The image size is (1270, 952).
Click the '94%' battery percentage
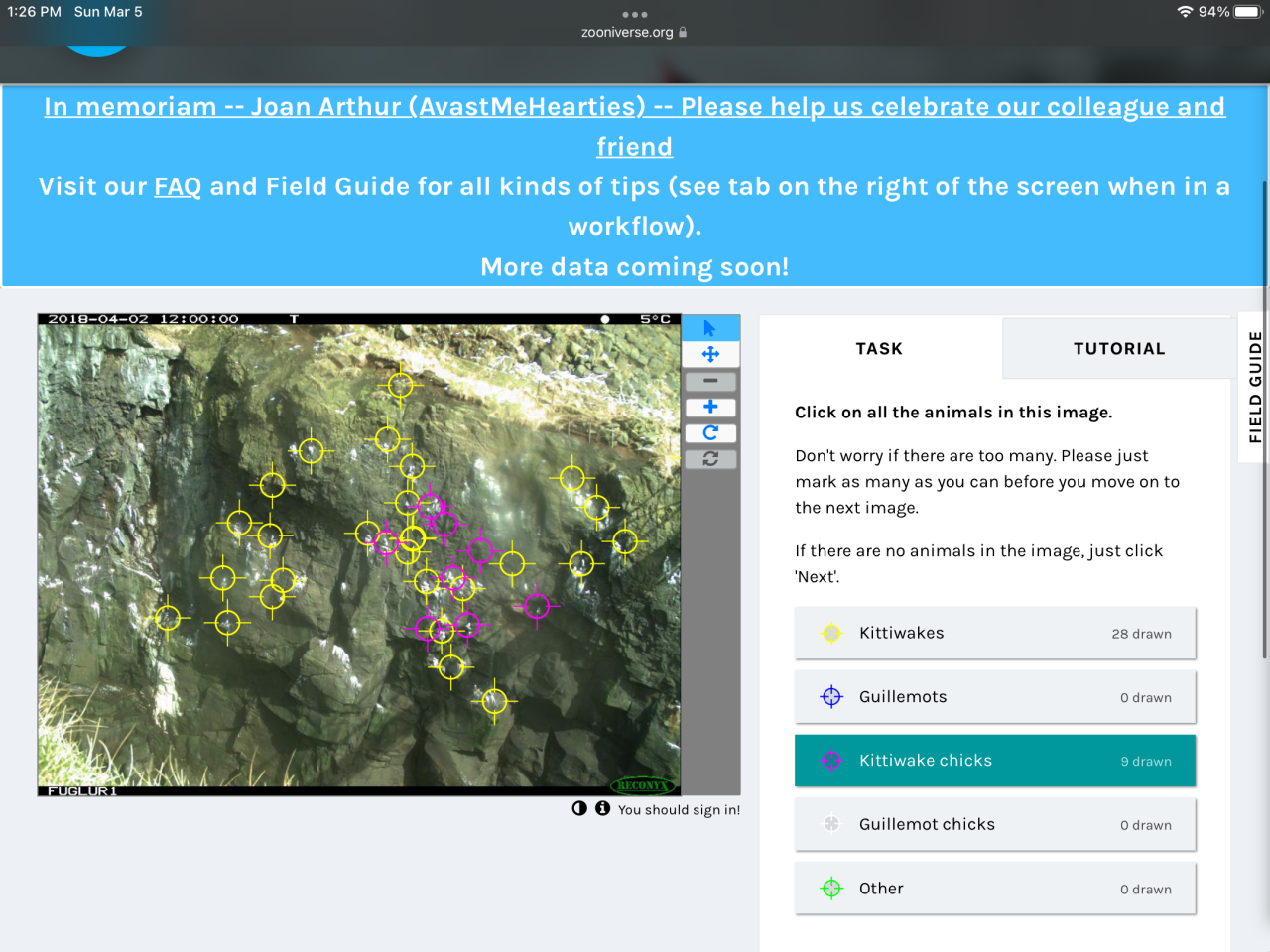(x=1213, y=12)
